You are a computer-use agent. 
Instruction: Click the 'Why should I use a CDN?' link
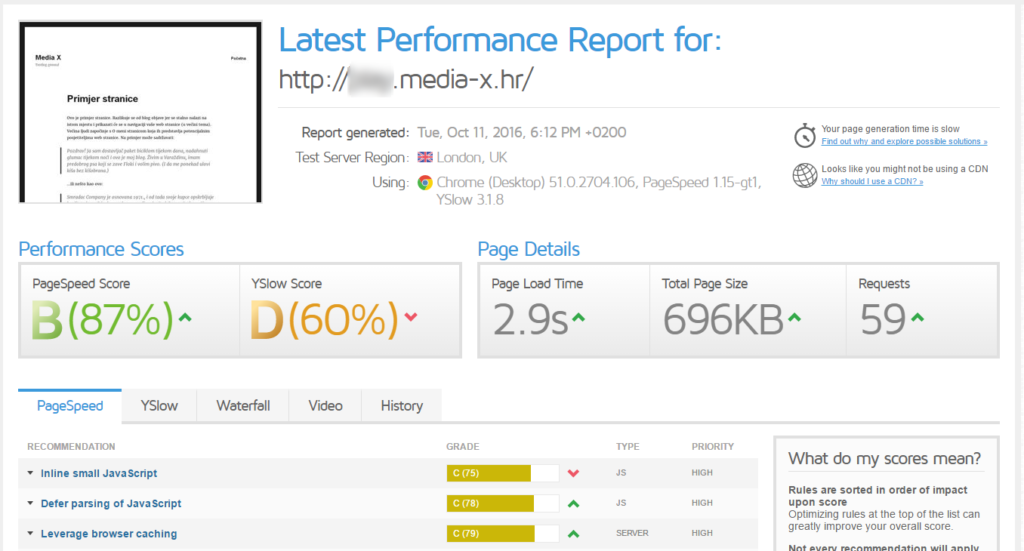(x=872, y=181)
